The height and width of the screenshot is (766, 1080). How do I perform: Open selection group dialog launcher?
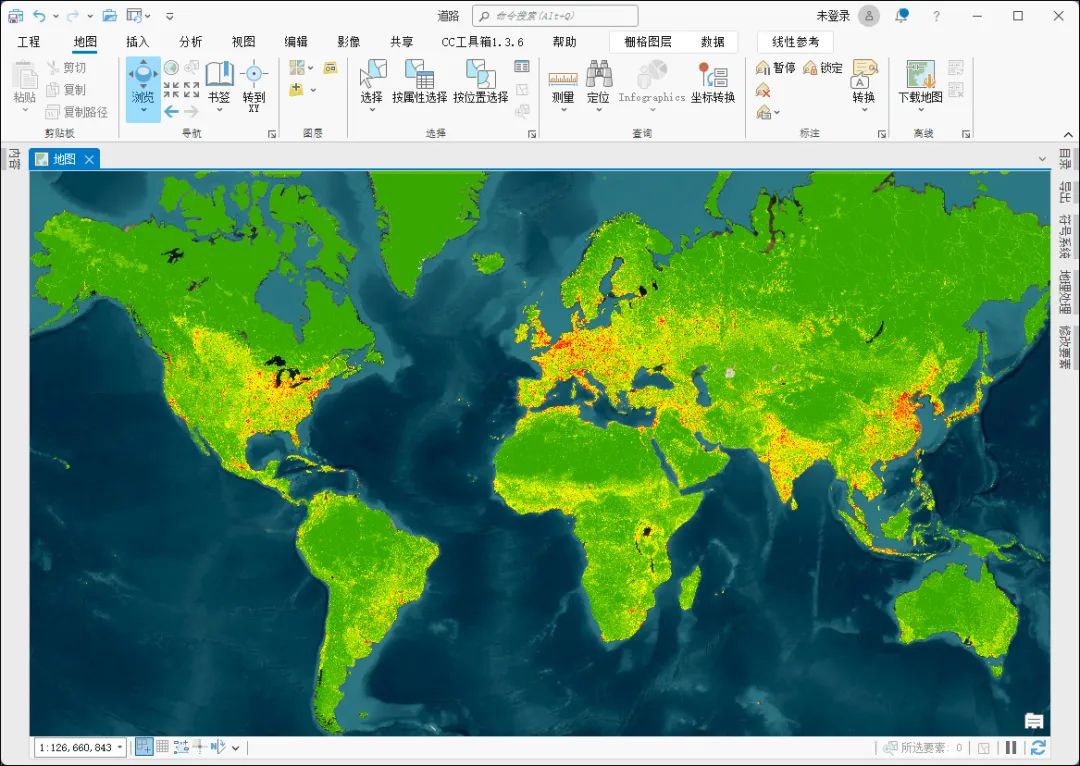click(x=532, y=134)
